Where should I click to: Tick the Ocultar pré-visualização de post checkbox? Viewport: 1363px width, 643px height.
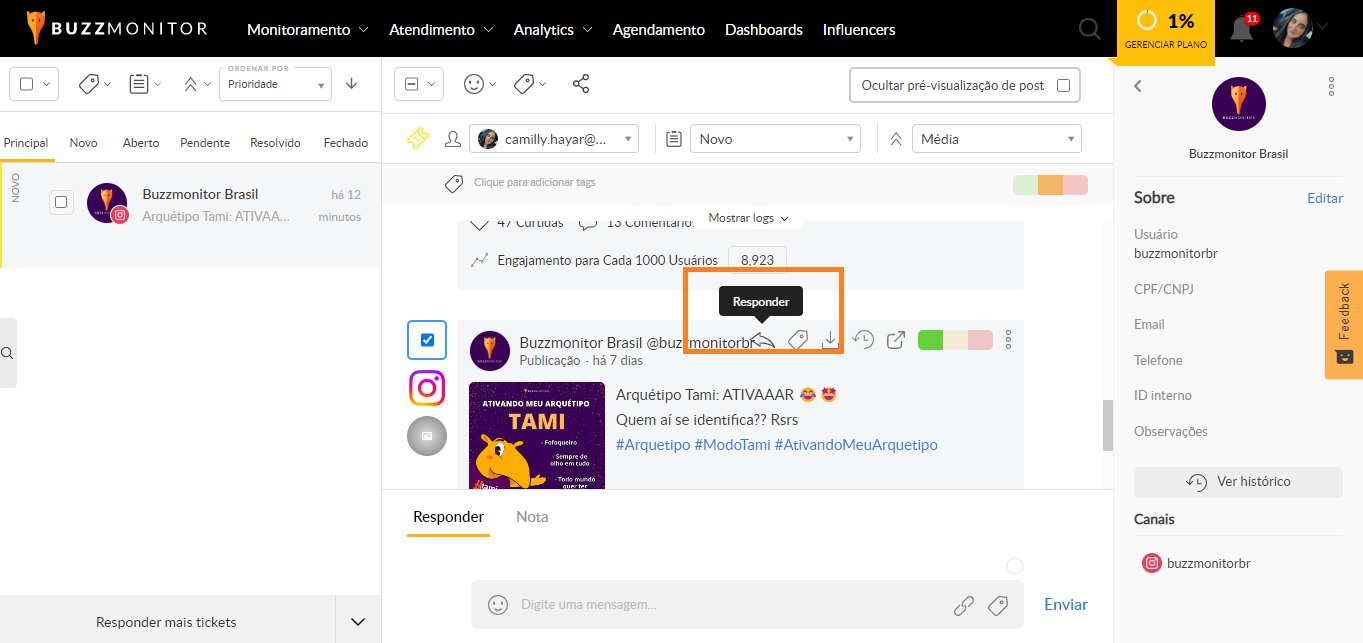[1063, 85]
